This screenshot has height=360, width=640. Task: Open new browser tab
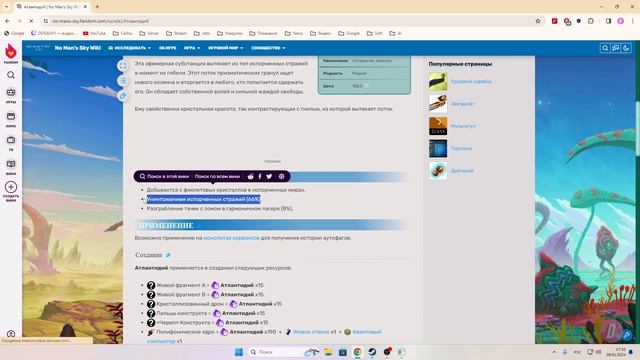(x=97, y=7)
